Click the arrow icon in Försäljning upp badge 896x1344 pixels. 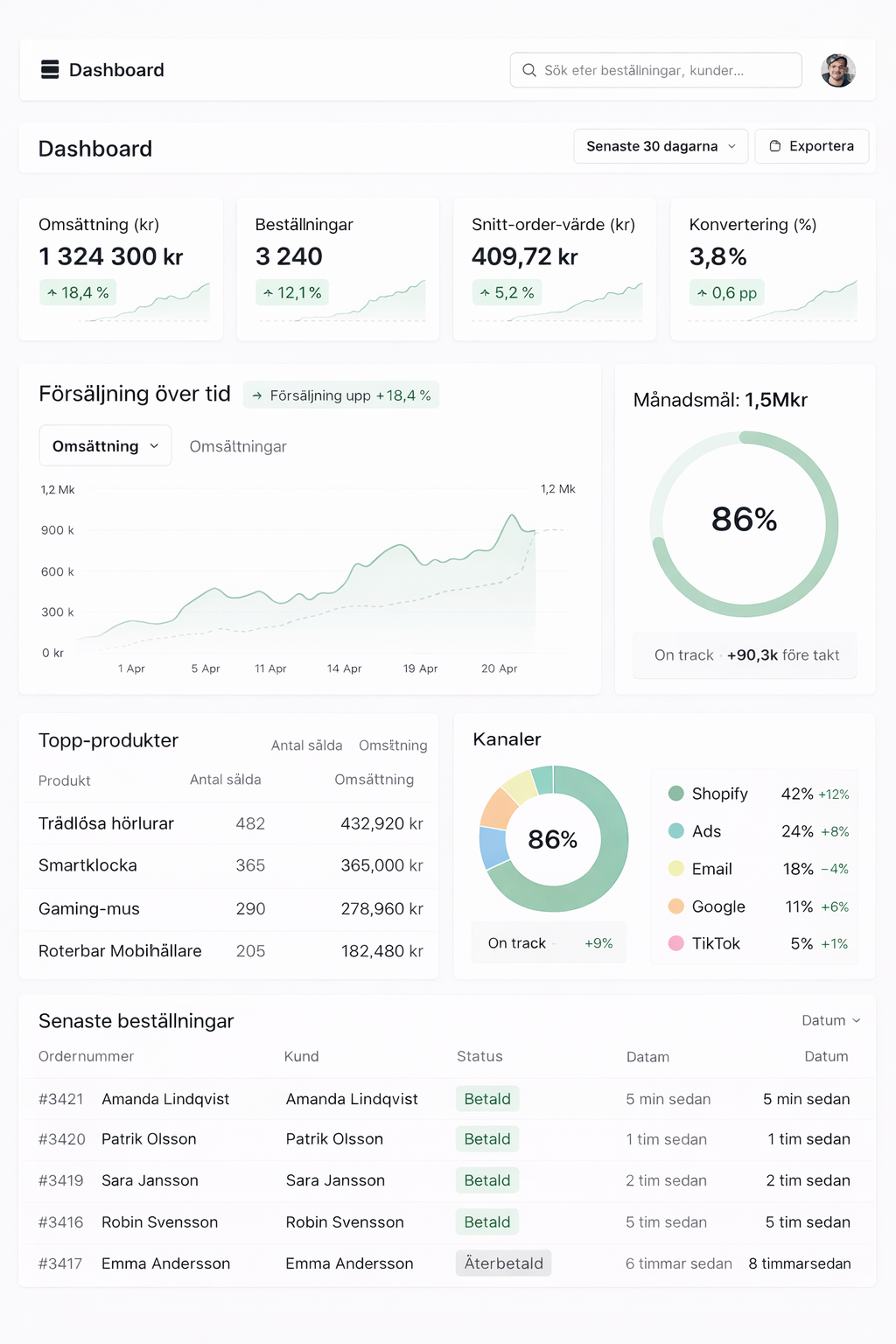[x=257, y=395]
